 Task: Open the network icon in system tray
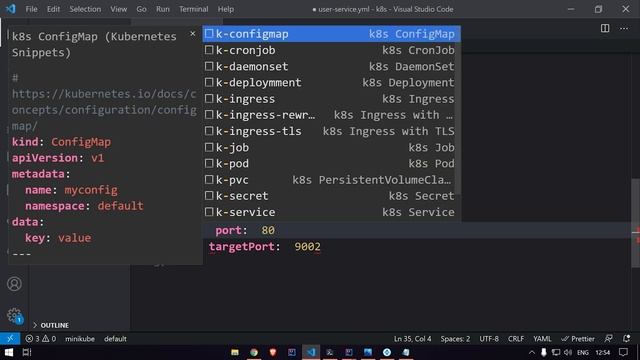pyautogui.click(x=556, y=352)
